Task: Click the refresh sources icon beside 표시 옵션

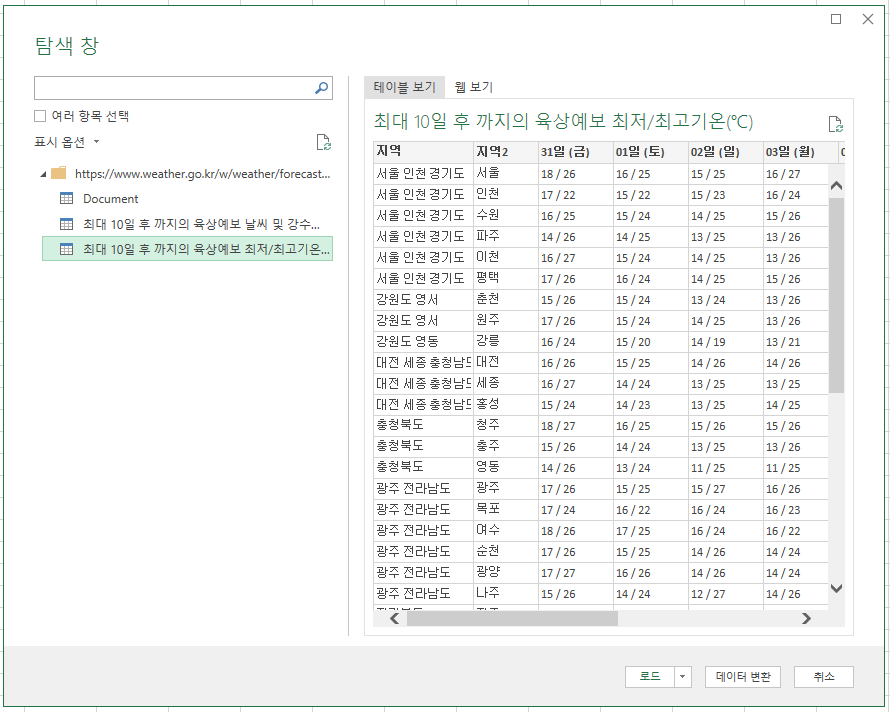Action: 323,142
